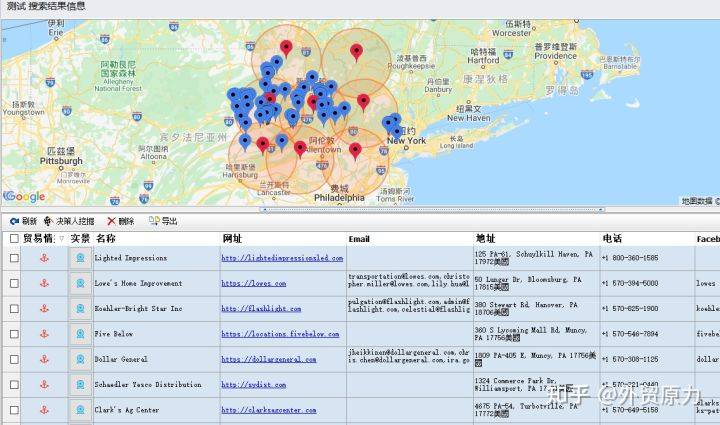Open the 贸易情 column filter dropdown arrow
Viewport: 720px width, 425px height.
(x=62, y=239)
